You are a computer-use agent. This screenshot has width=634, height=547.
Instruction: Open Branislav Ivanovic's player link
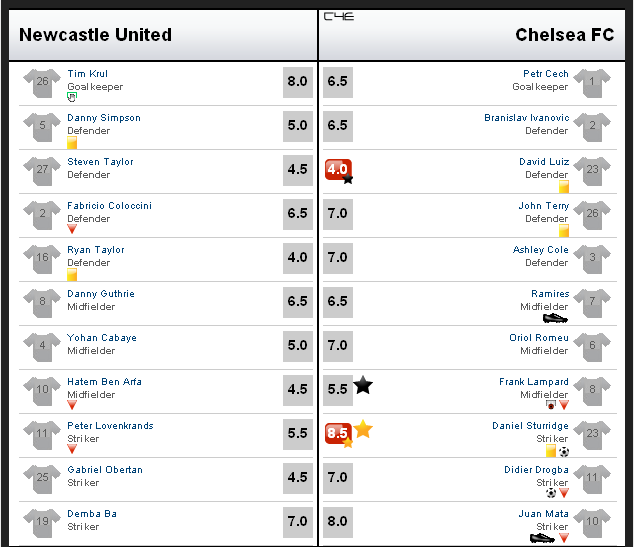(526, 118)
